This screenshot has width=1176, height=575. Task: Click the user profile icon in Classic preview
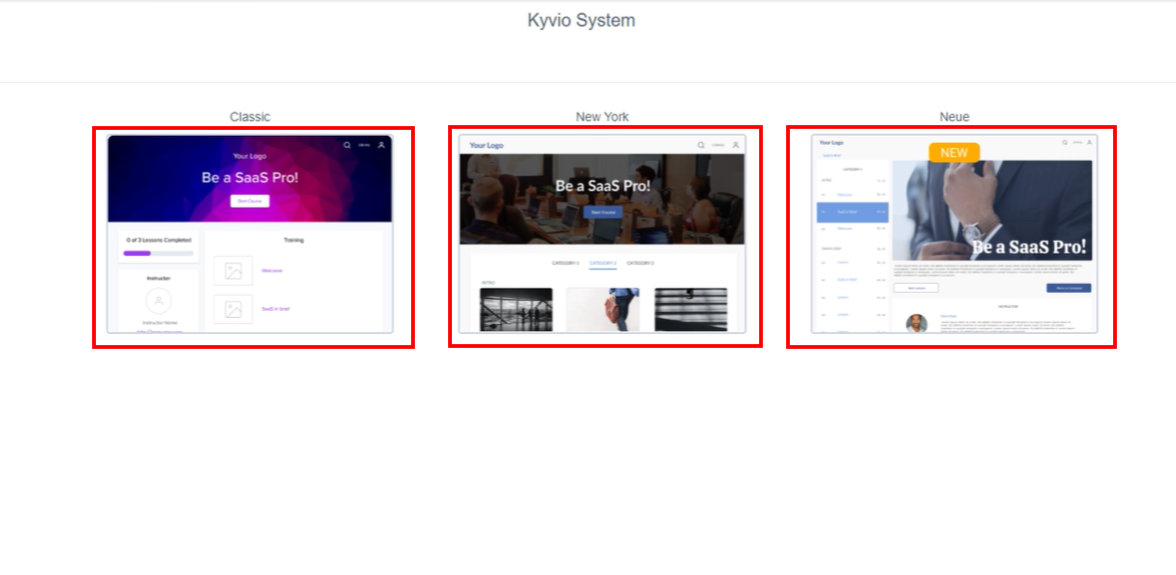click(381, 145)
